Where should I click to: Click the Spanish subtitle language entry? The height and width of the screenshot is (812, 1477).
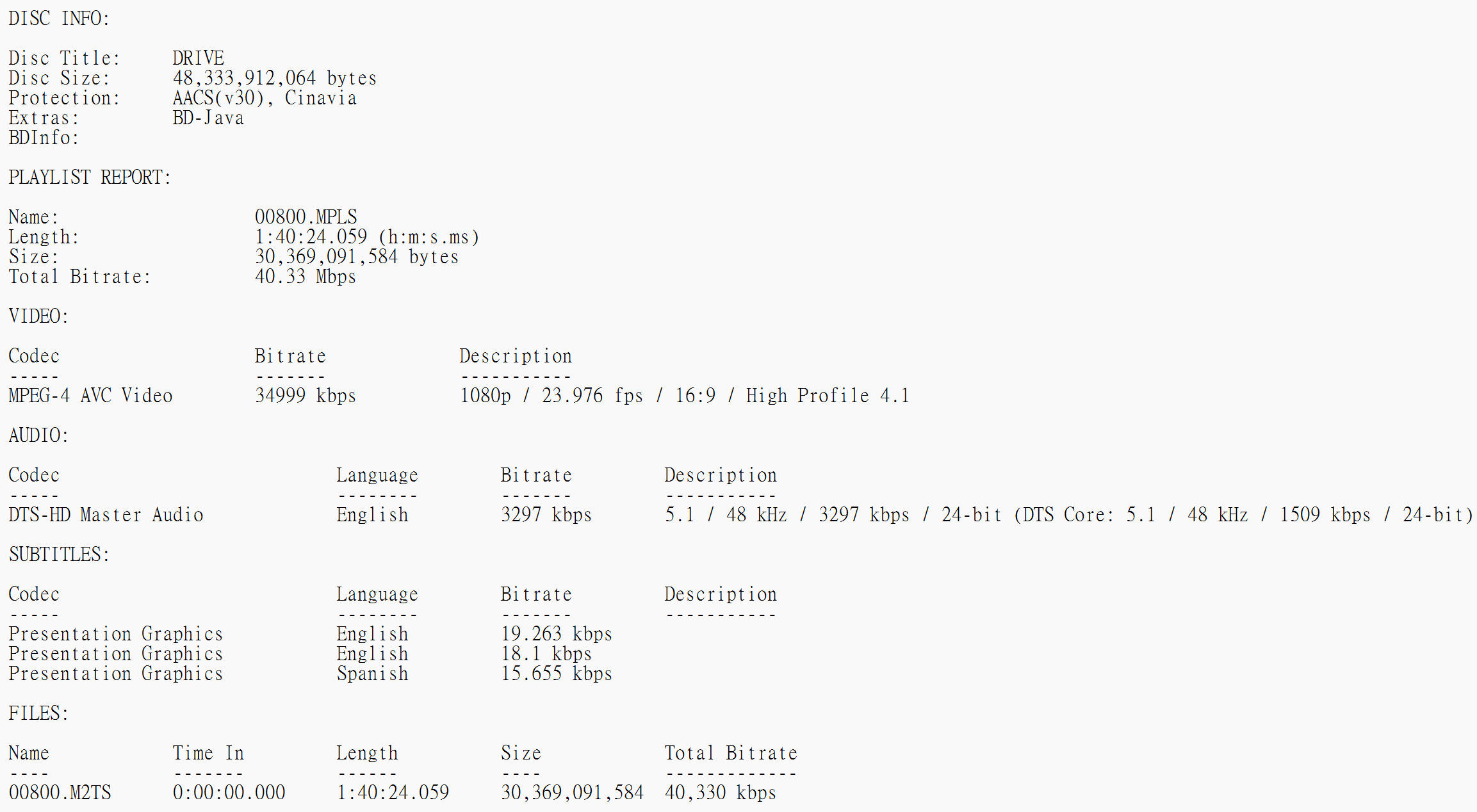click(372, 674)
